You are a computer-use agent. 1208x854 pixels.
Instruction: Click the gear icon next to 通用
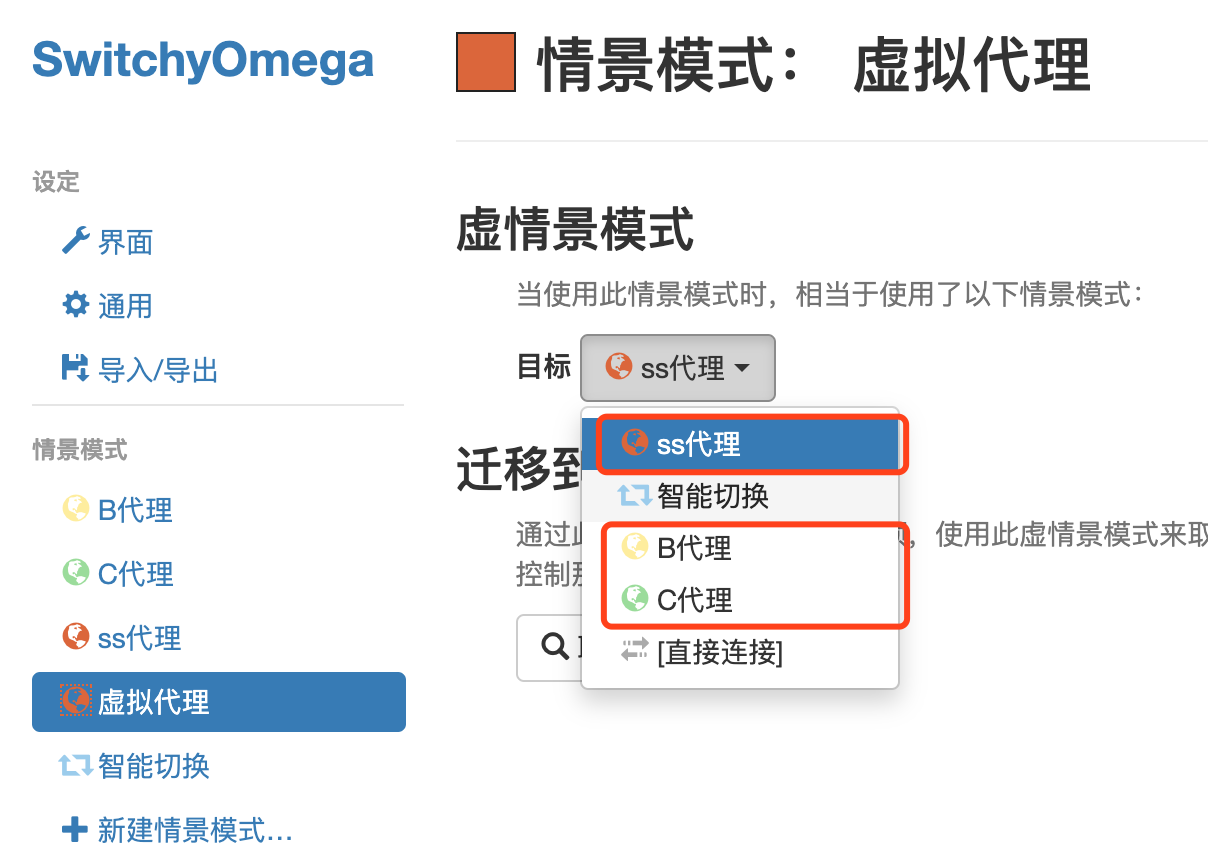click(x=76, y=305)
